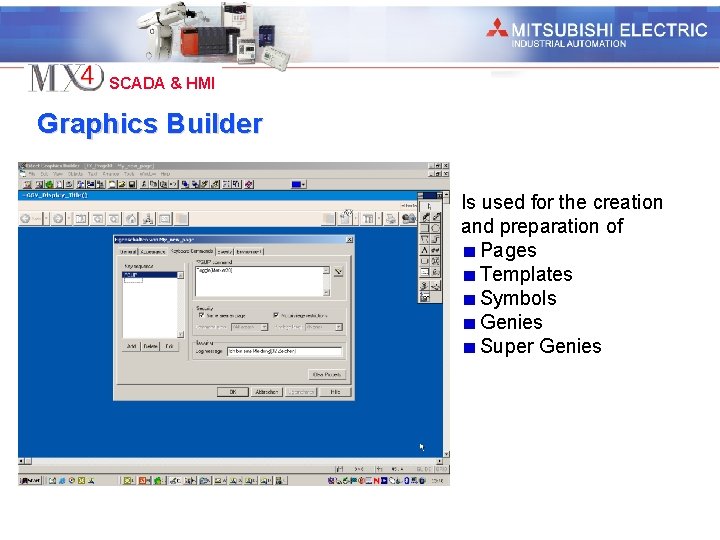Screen dimensions: 720x540
Task: Click the Hilfe button in dialog
Action: pos(335,392)
